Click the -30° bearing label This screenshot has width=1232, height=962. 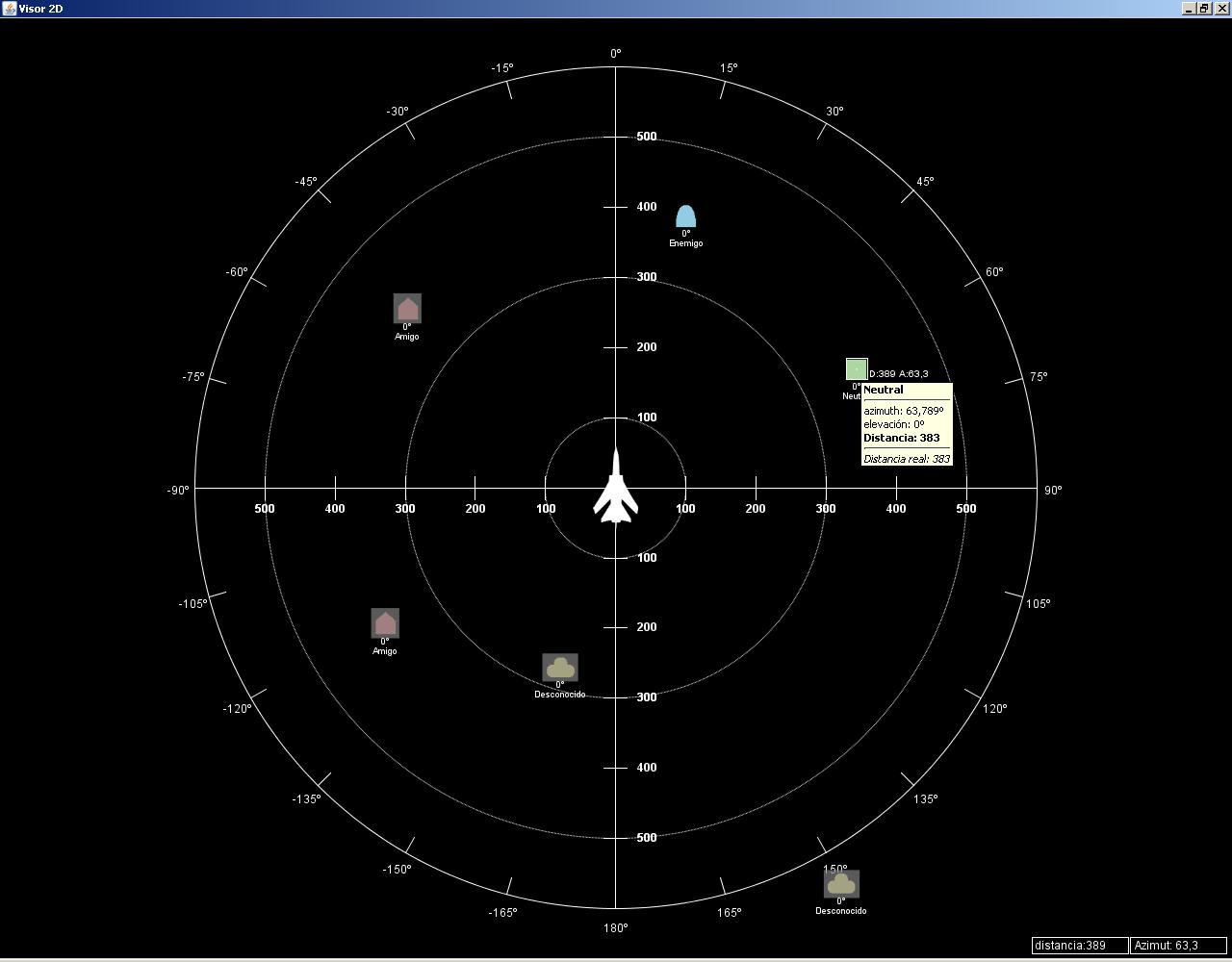point(398,112)
